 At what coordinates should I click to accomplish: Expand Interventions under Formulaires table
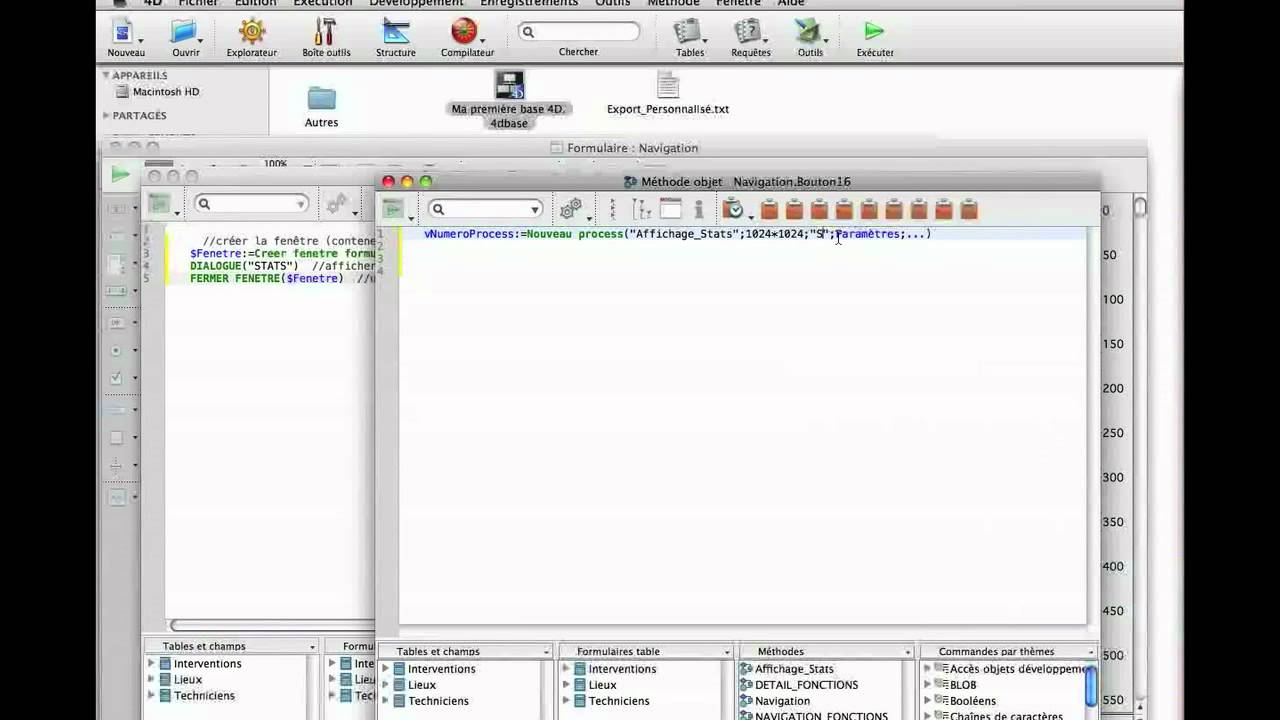click(566, 669)
